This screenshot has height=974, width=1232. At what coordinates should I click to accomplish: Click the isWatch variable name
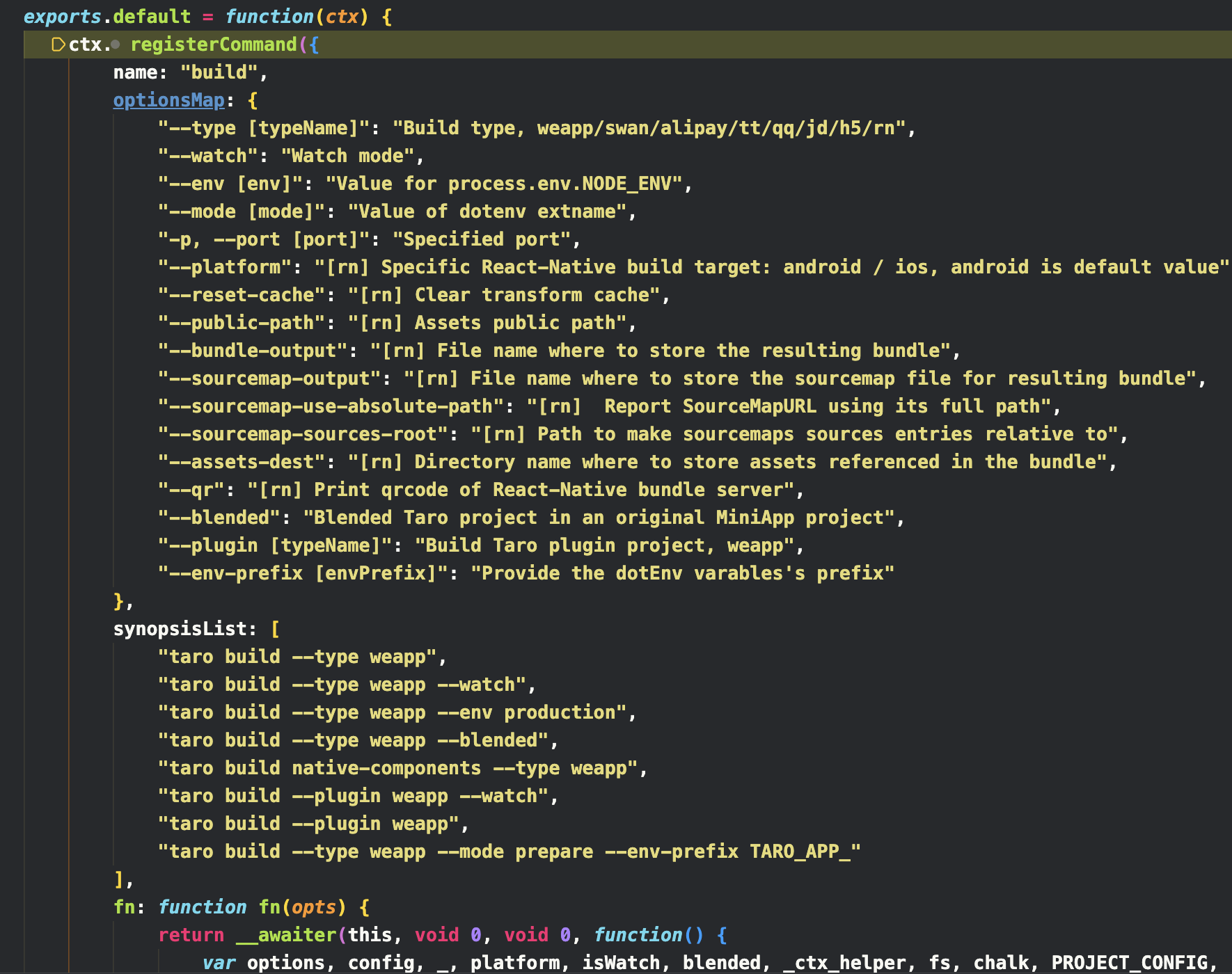tap(621, 963)
